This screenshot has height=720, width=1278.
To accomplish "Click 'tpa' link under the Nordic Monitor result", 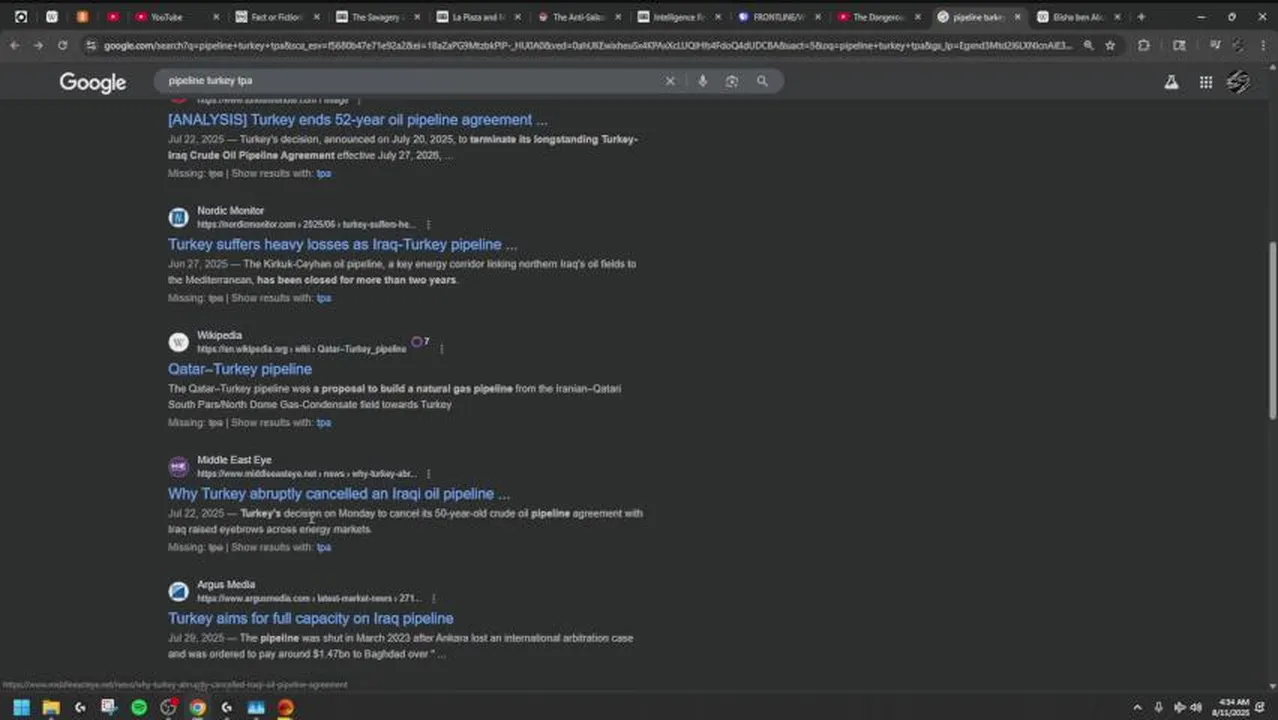I will tap(323, 298).
